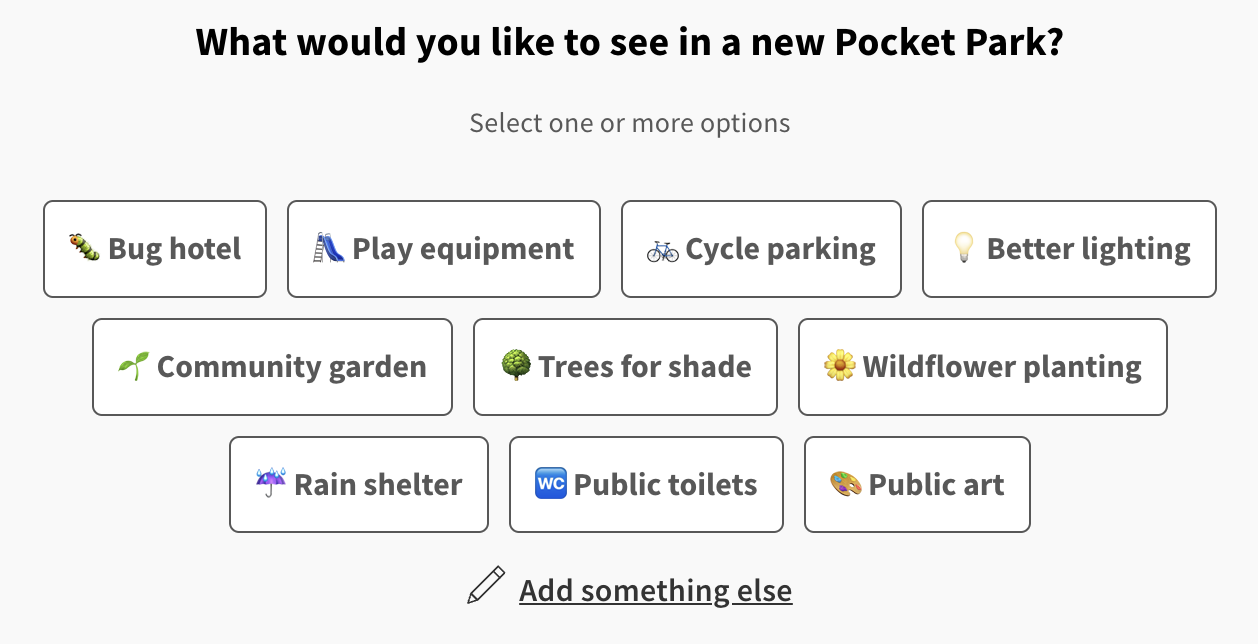The height and width of the screenshot is (644, 1258).
Task: Click the pencil edit icon
Action: click(486, 586)
